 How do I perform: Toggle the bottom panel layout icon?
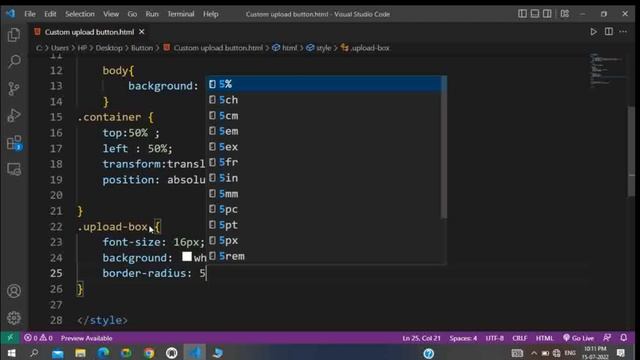point(535,14)
